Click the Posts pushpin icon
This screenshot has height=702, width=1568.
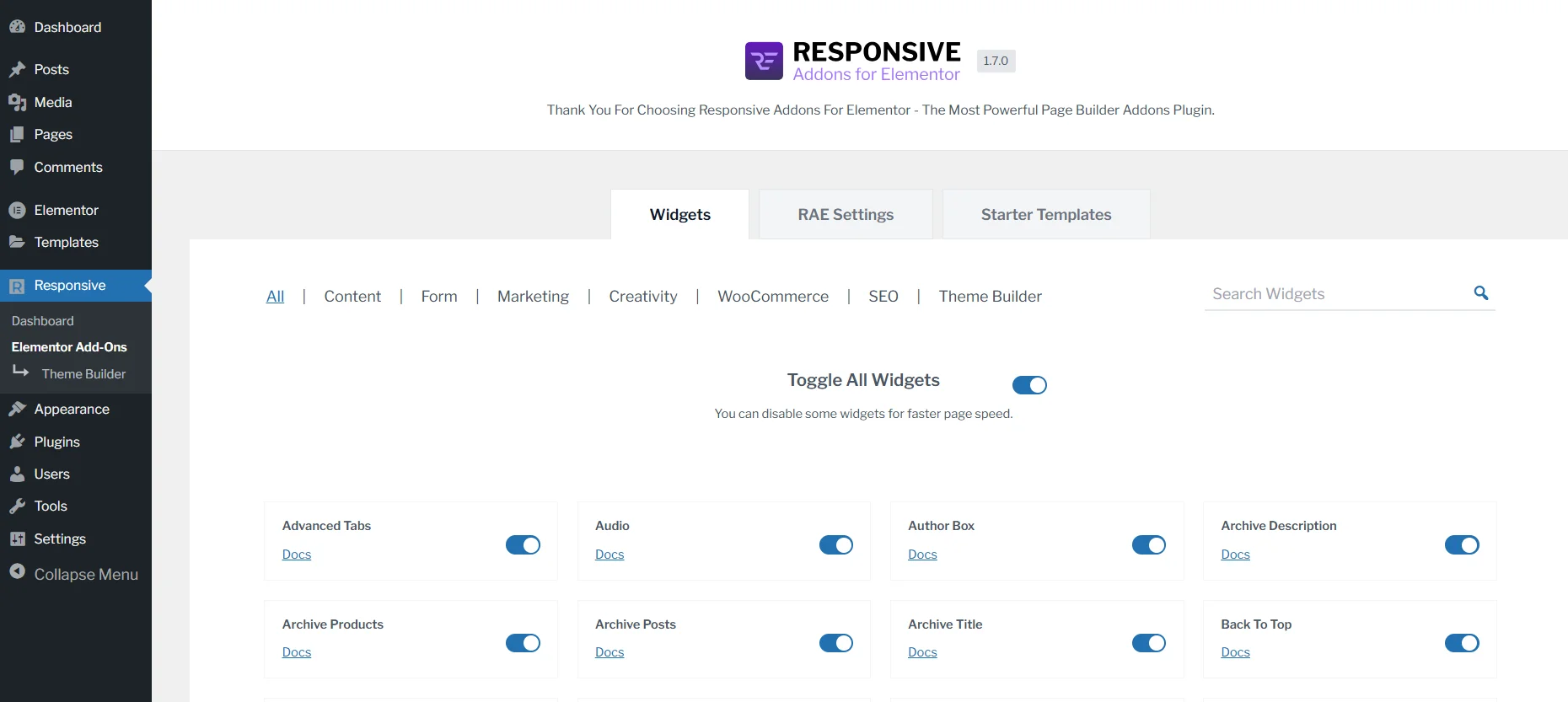pyautogui.click(x=17, y=69)
